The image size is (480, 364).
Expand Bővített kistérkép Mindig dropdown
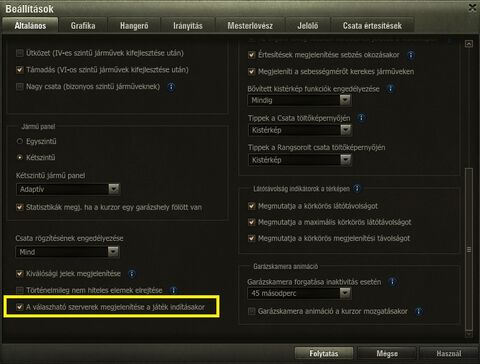click(299, 100)
